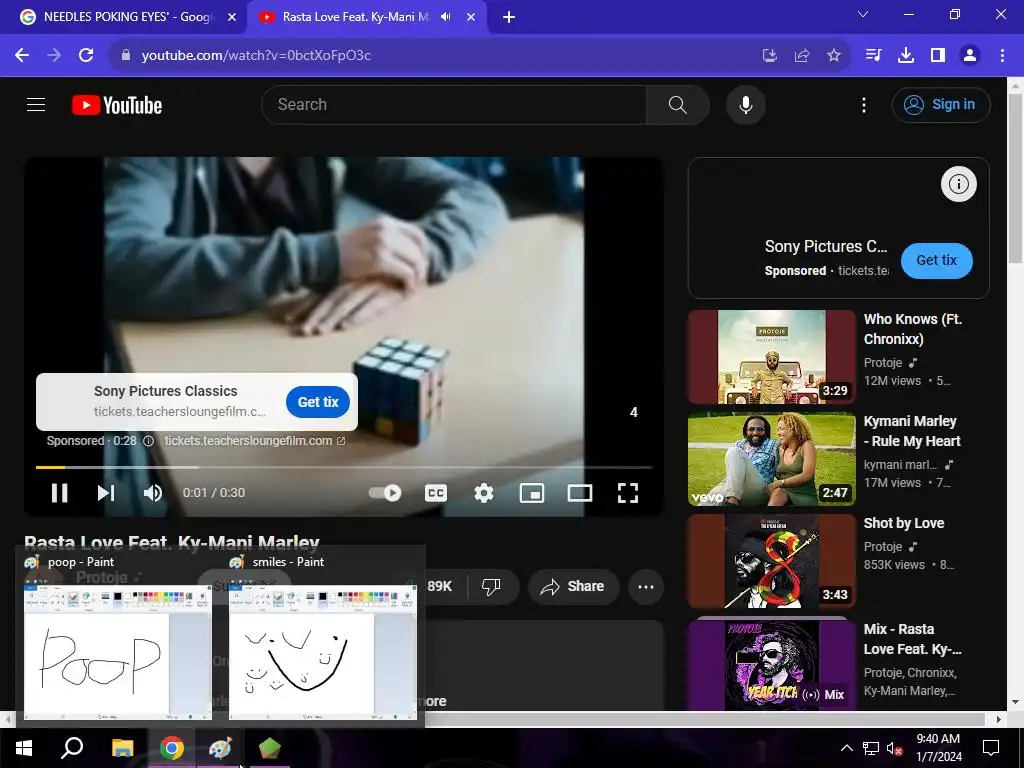Toggle the Chrome side panel icon
The height and width of the screenshot is (768, 1024).
(x=938, y=56)
